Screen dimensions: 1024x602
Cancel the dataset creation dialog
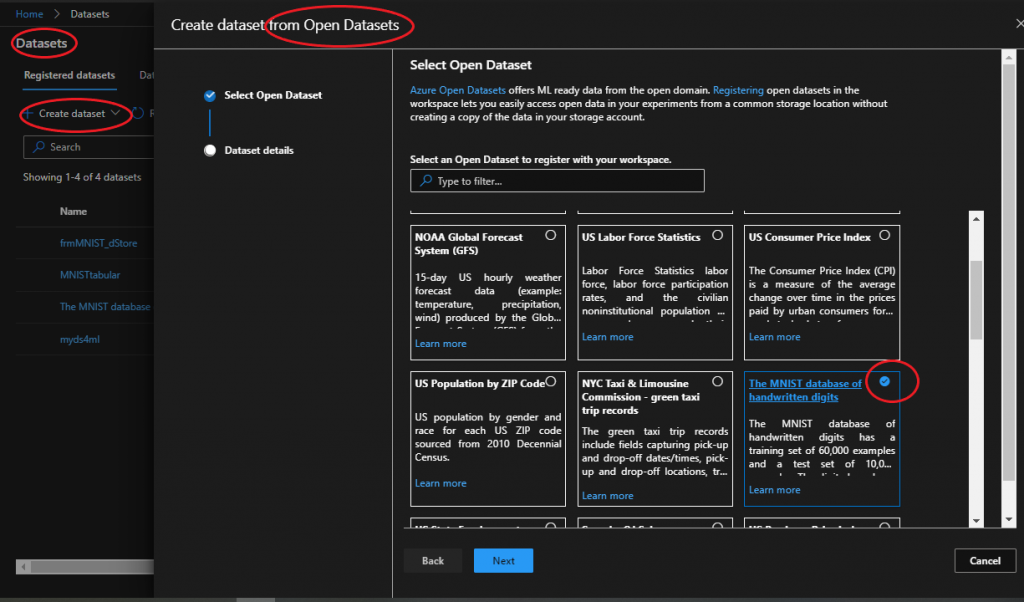pos(985,561)
